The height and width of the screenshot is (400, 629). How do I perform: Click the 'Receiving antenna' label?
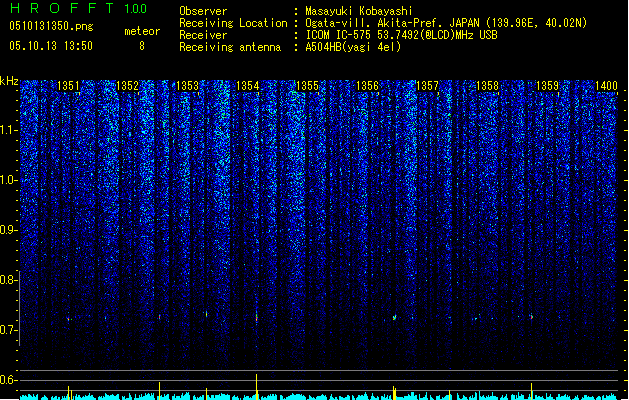click(x=230, y=47)
